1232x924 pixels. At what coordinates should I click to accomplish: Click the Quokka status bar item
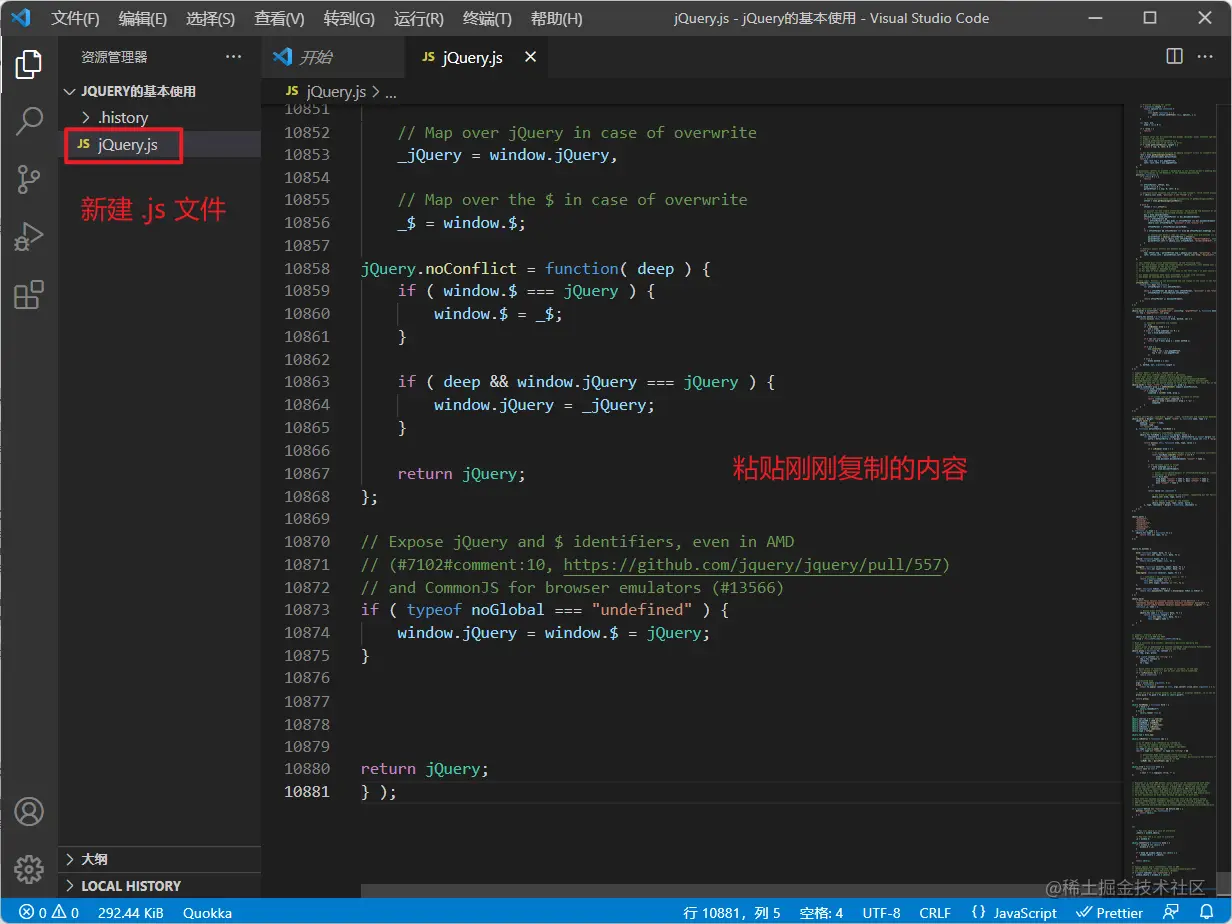207,912
